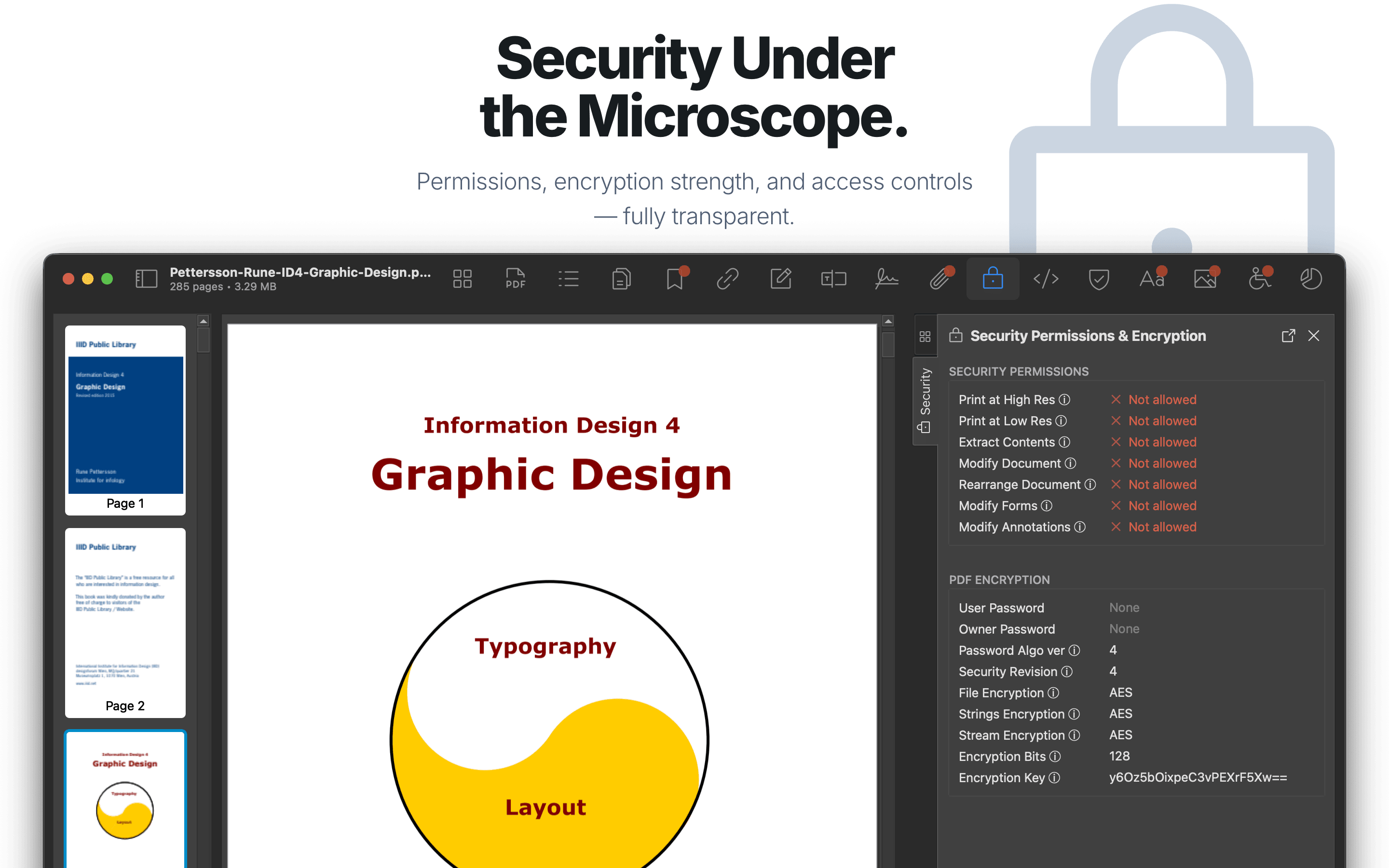The height and width of the screenshot is (868, 1389).
Task: Select the security lock toolbar icon
Action: [993, 279]
